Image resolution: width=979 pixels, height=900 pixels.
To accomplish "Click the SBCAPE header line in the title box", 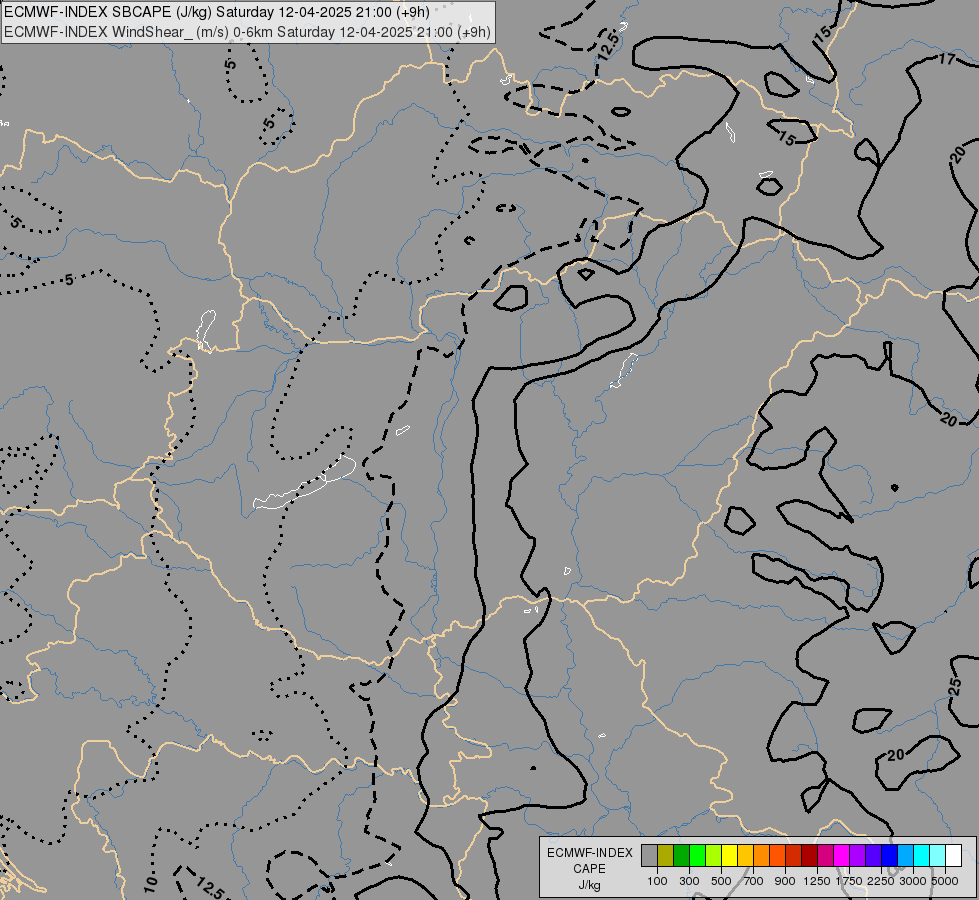I will [x=217, y=12].
